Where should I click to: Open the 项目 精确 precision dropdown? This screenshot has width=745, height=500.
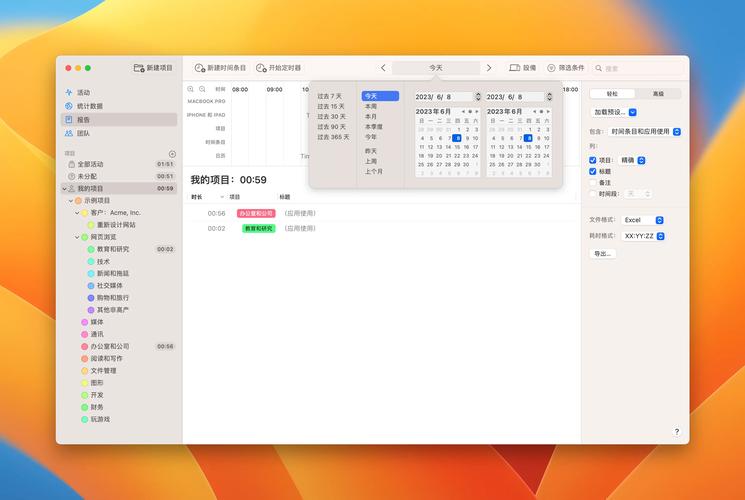[632, 160]
